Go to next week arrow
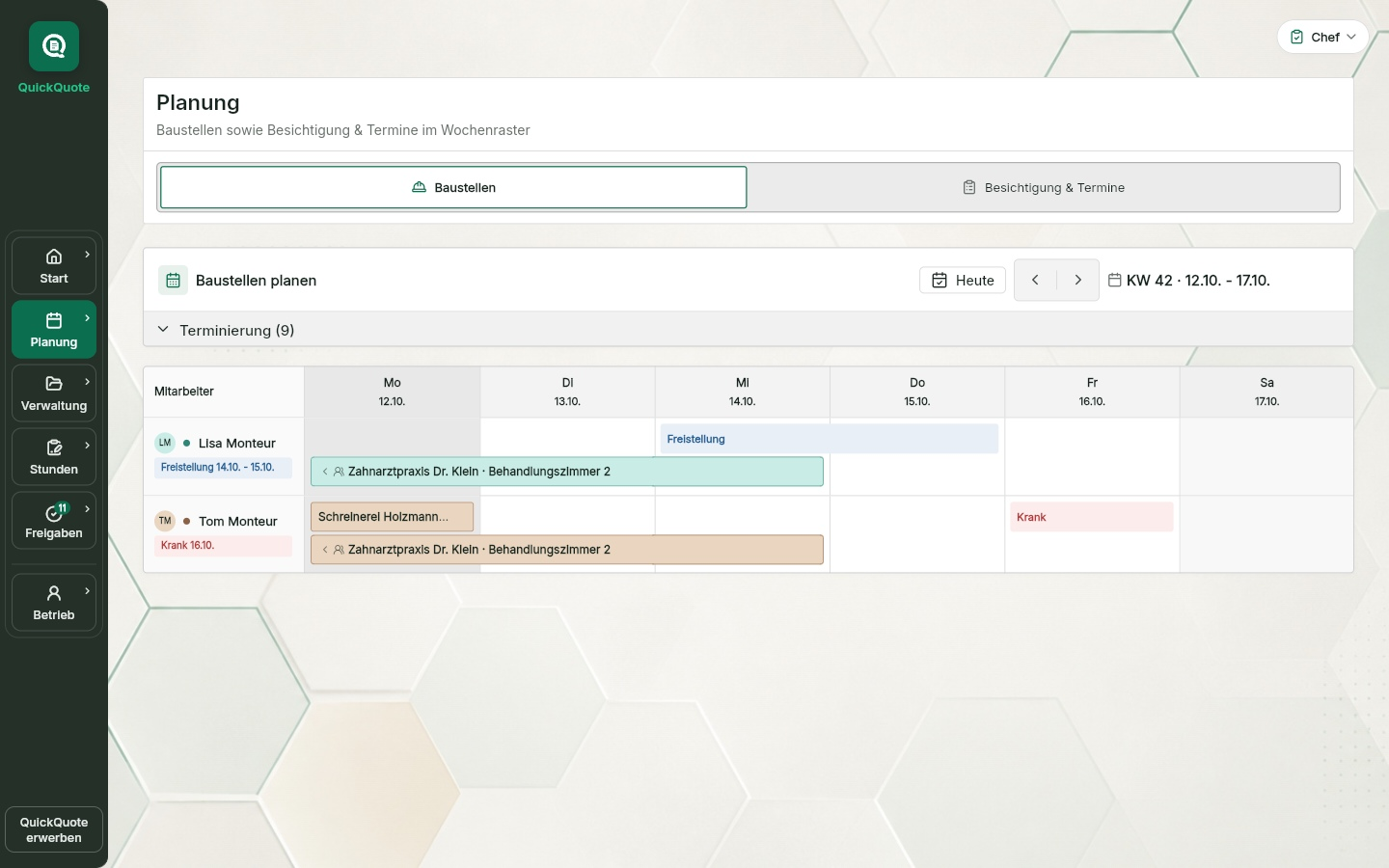This screenshot has height=868, width=1389. tap(1078, 280)
